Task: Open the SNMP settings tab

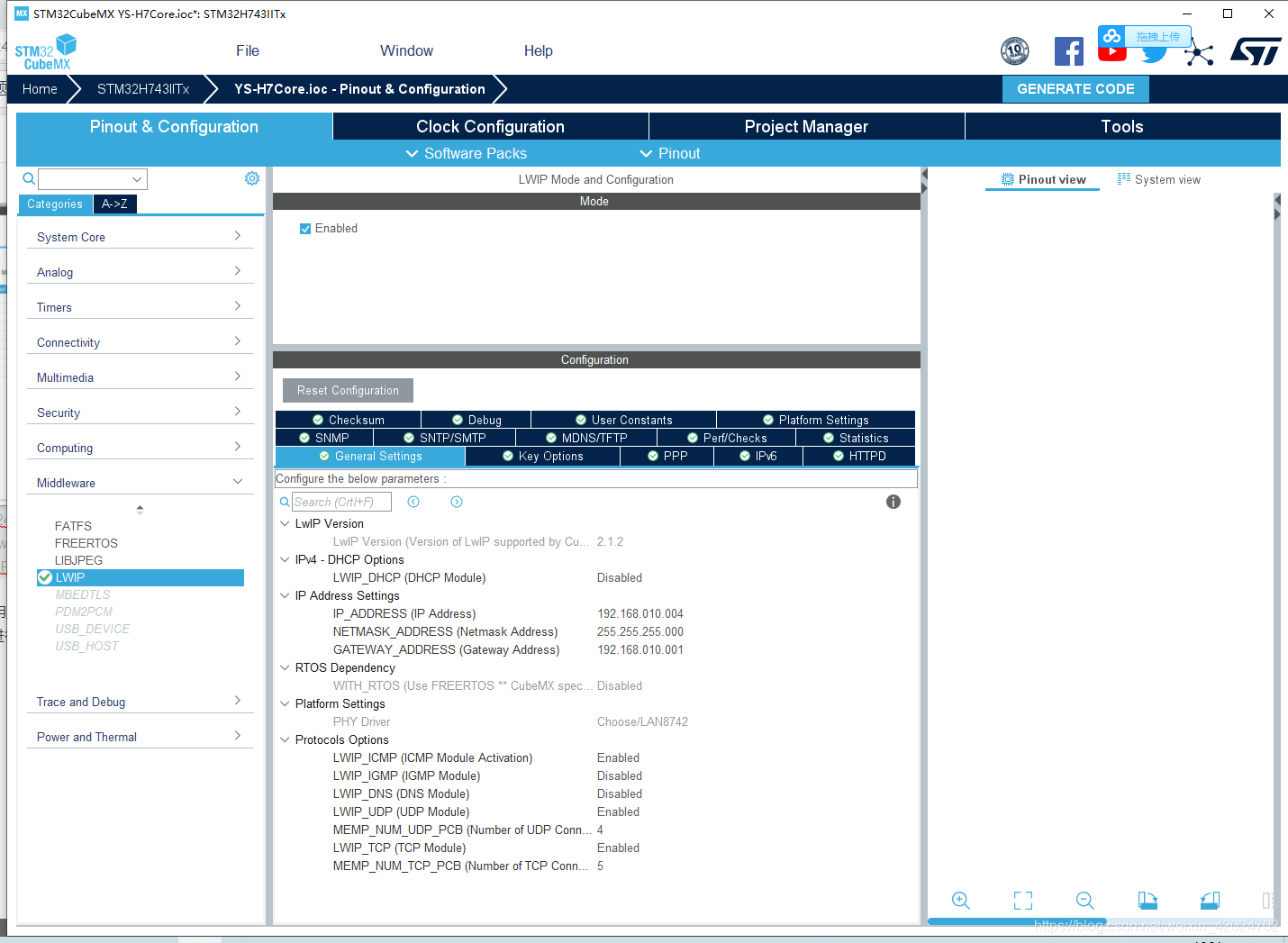Action: [x=323, y=438]
